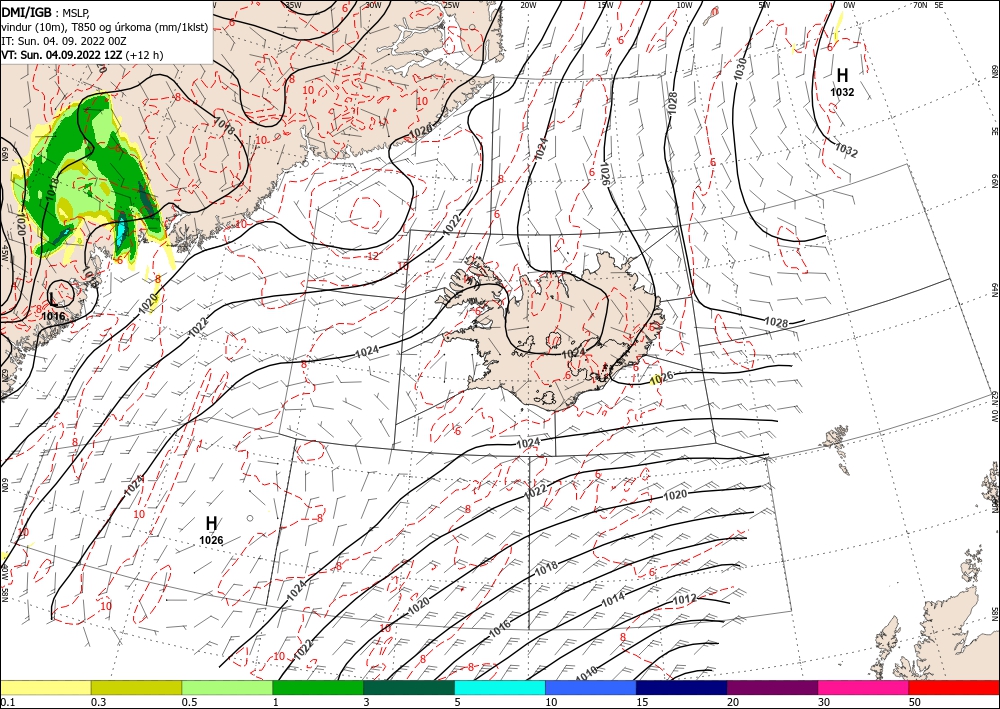Click the legend value "0.1"
This screenshot has height=709, width=1000.
point(7,702)
